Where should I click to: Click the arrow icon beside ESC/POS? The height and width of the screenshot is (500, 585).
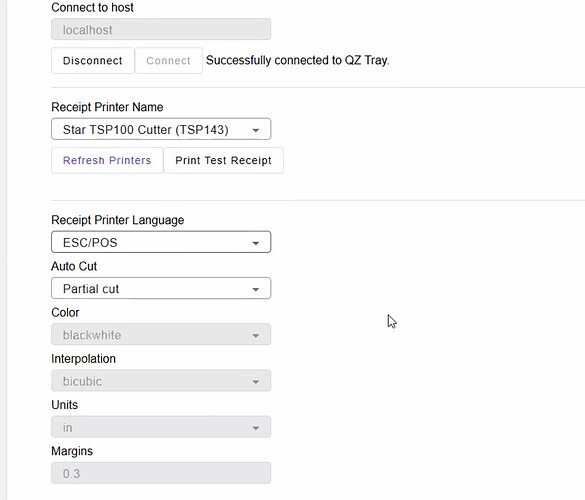point(256,243)
